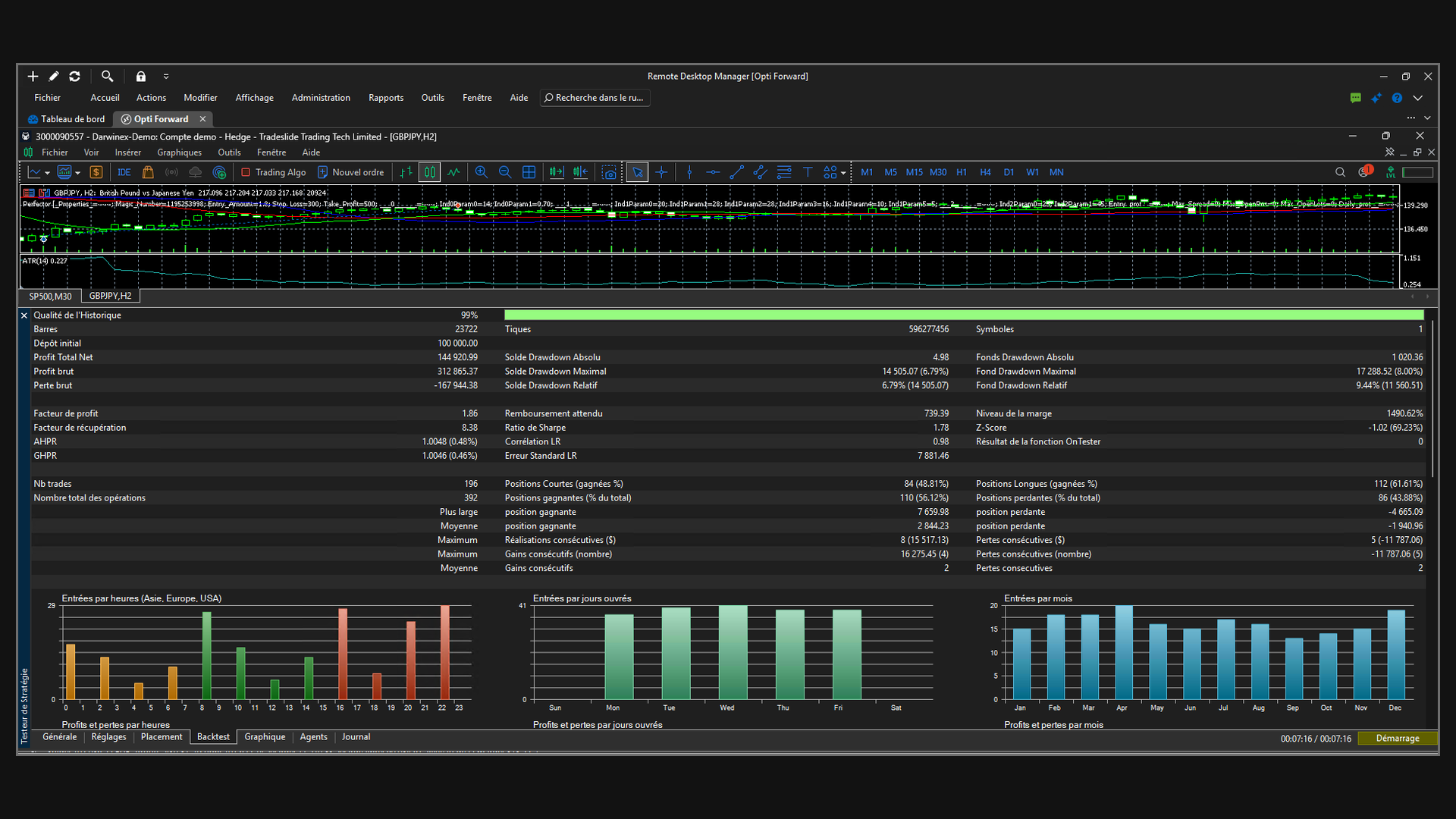Tile chart windows using grid icon
The image size is (1456, 819).
pyautogui.click(x=529, y=172)
